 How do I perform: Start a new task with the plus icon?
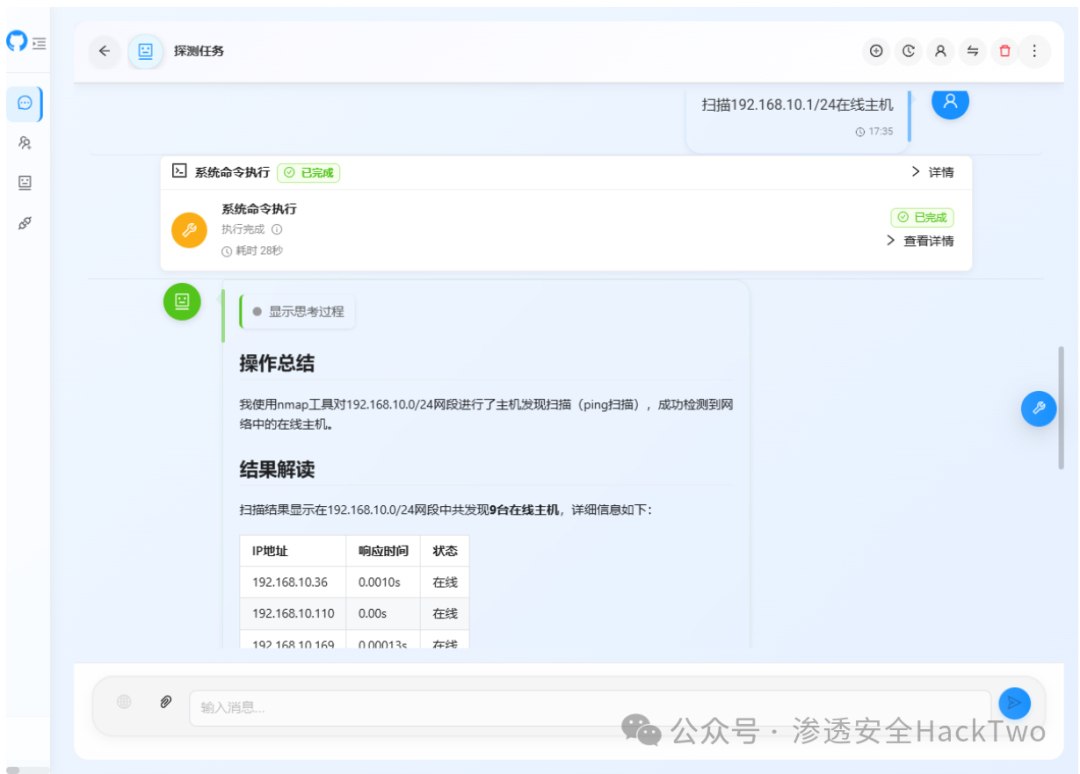click(877, 51)
